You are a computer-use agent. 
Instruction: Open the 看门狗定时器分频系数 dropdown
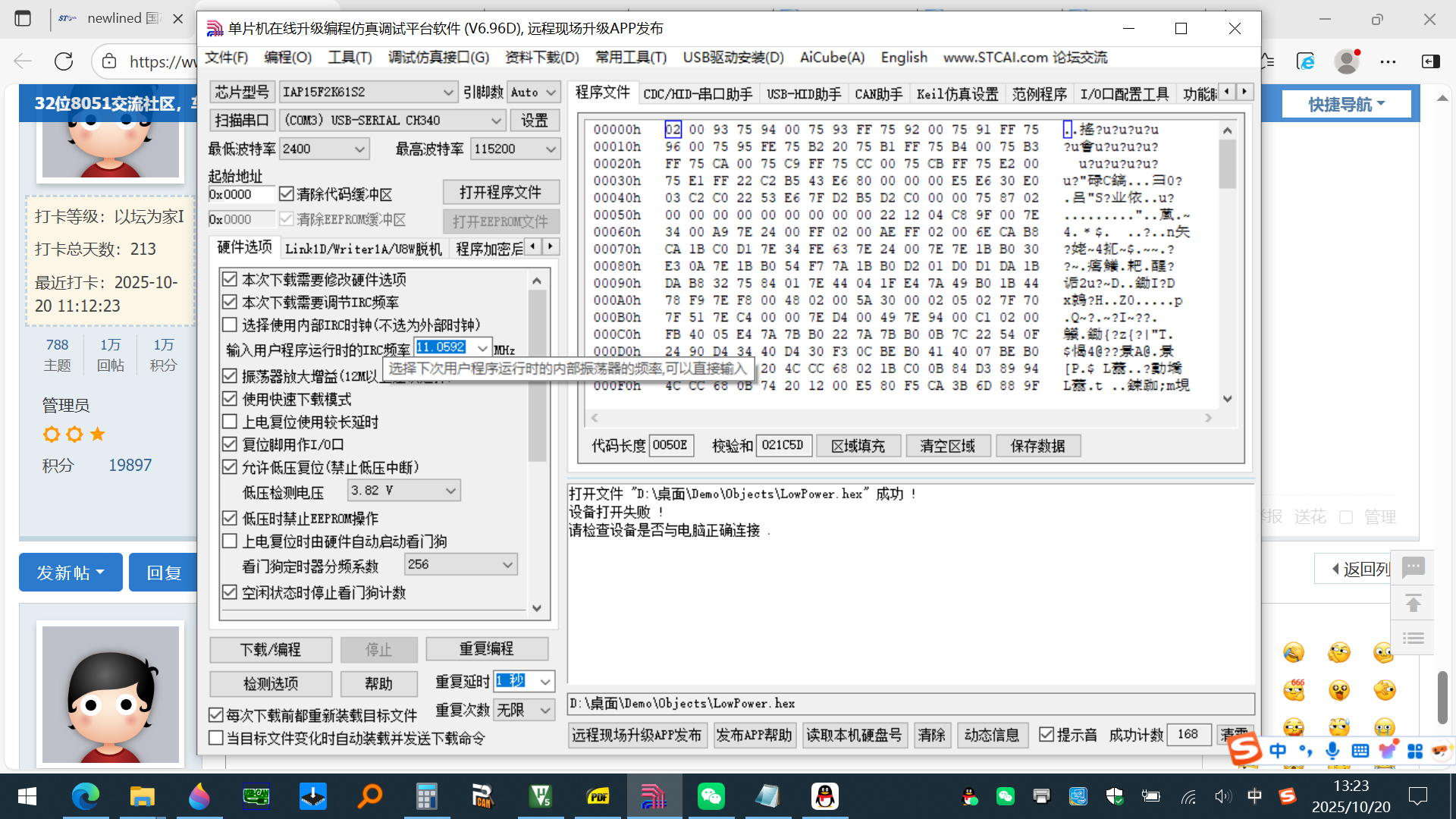coord(507,563)
